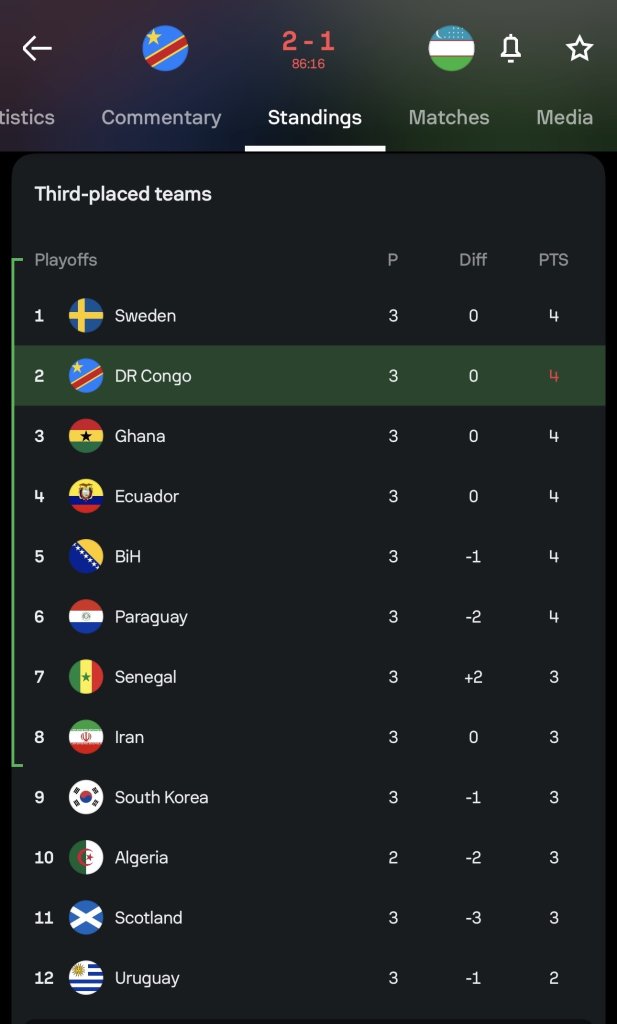Screen dimensions: 617x1024
Task: Select the Standings tab
Action: [315, 118]
